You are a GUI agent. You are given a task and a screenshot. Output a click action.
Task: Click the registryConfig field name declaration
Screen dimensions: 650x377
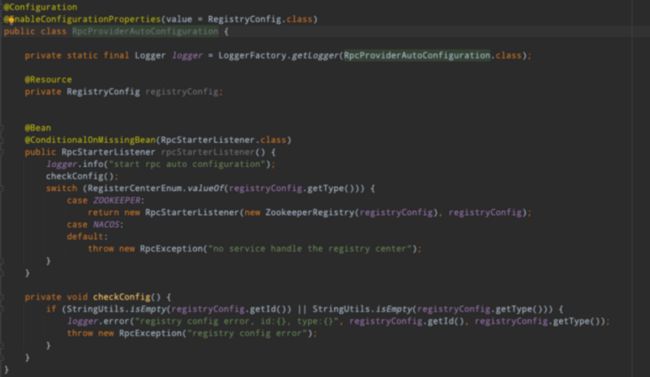tap(182, 92)
